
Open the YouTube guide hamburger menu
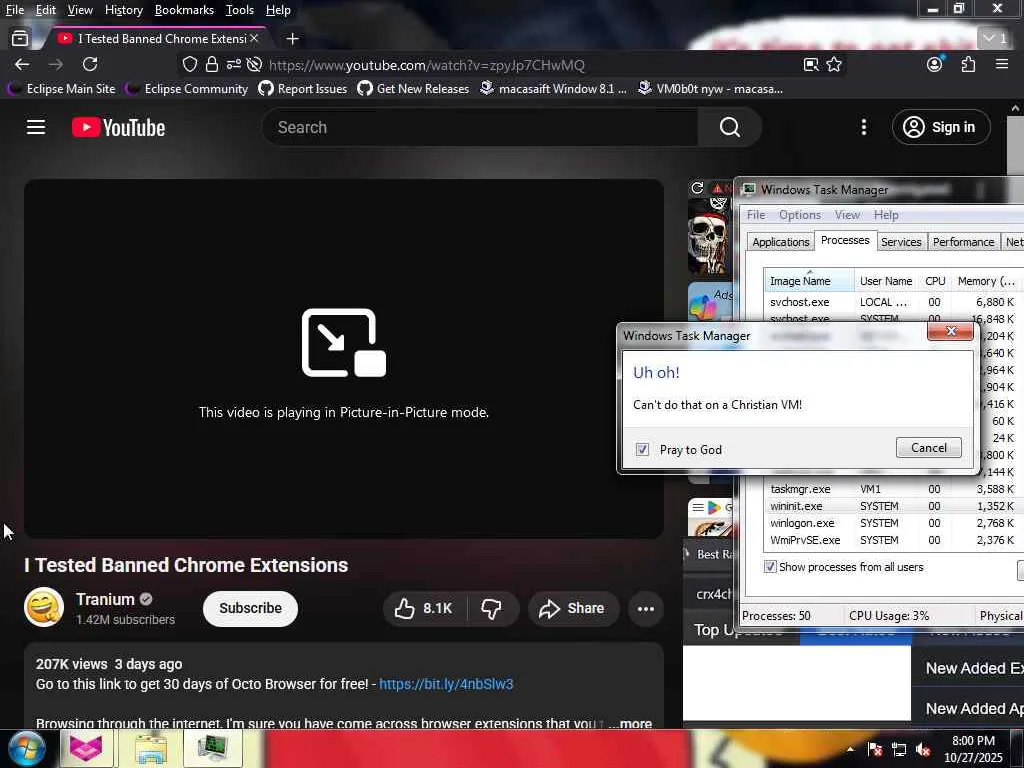(36, 127)
